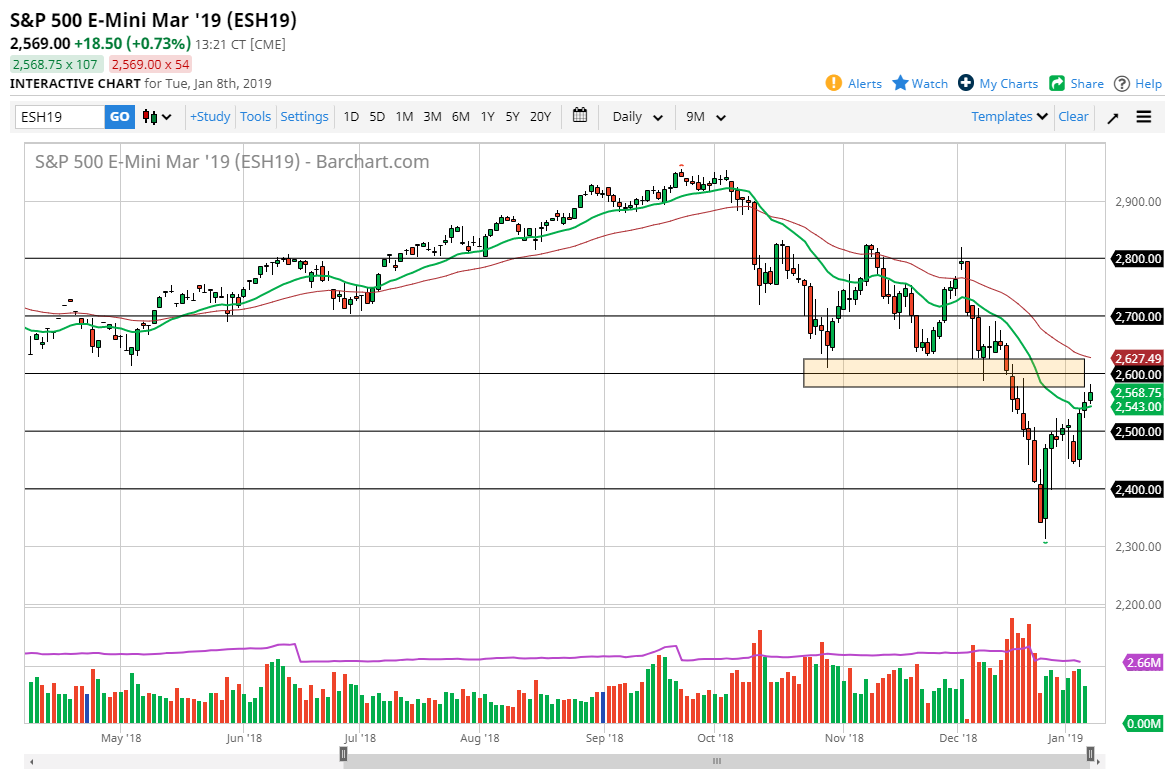Click the Watch star icon
1173x776 pixels.
[x=918, y=83]
